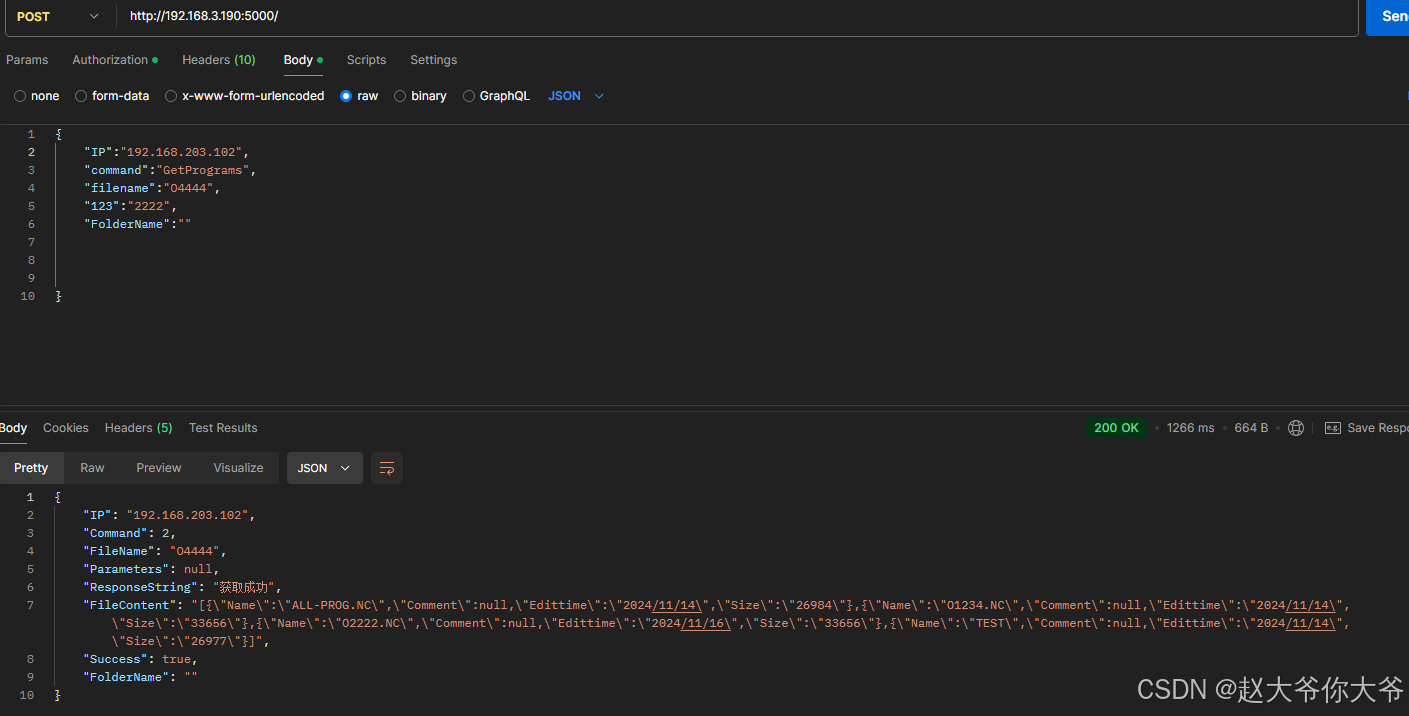1409x716 pixels.
Task: Toggle the wrap lines icon
Action: click(x=387, y=468)
